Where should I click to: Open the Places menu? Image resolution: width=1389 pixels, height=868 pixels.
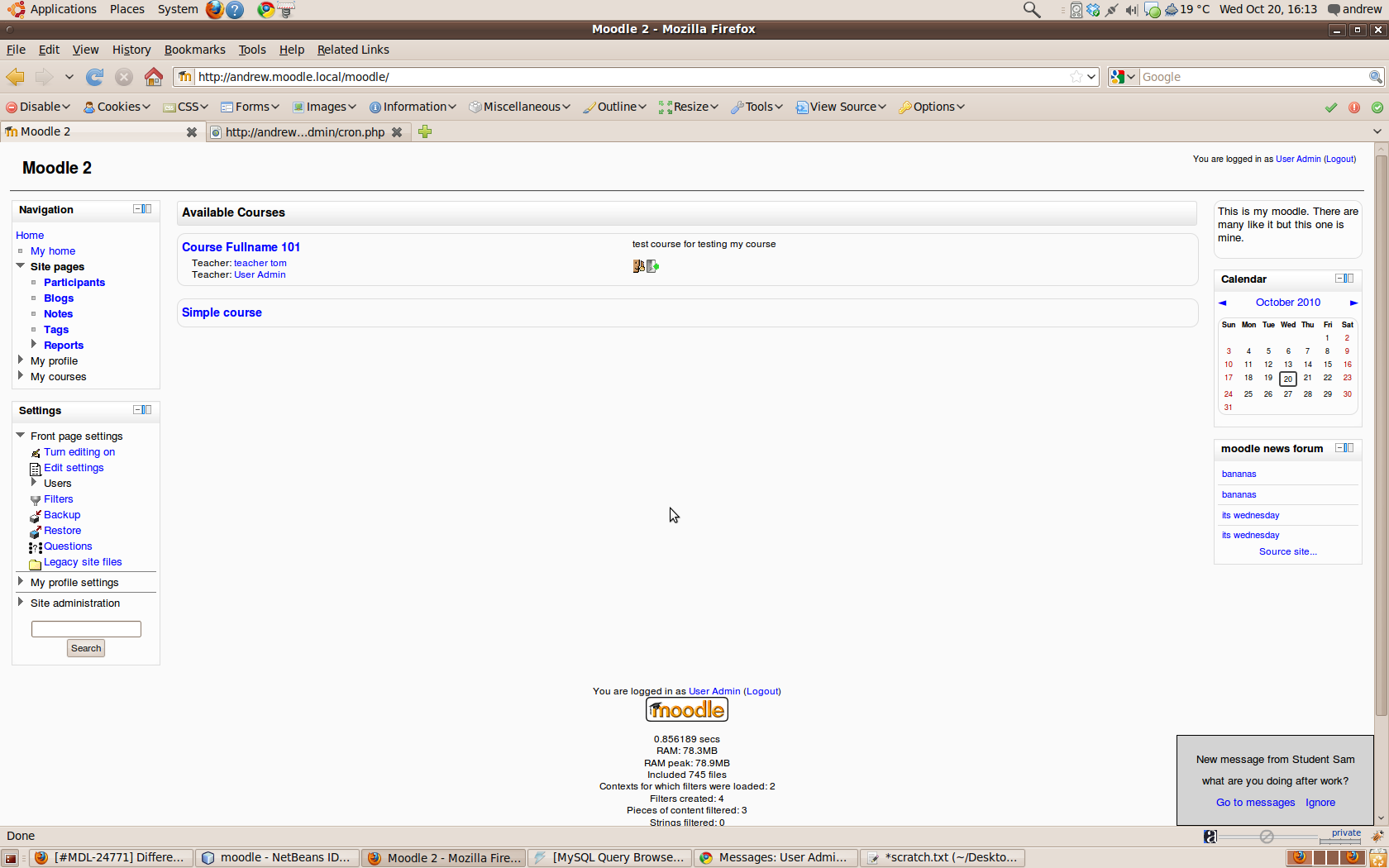(x=127, y=9)
